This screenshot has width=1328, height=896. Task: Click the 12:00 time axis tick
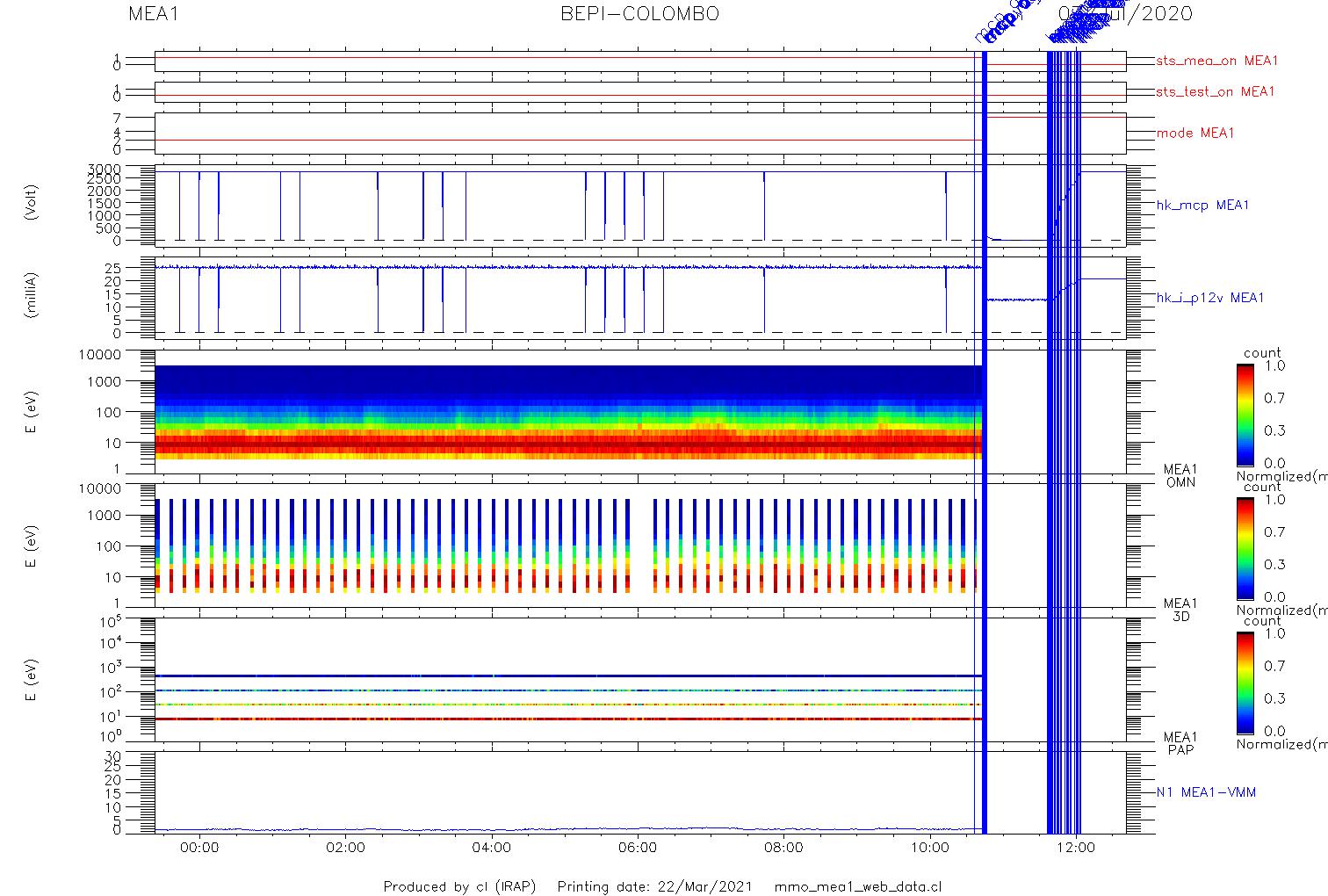click(1076, 848)
